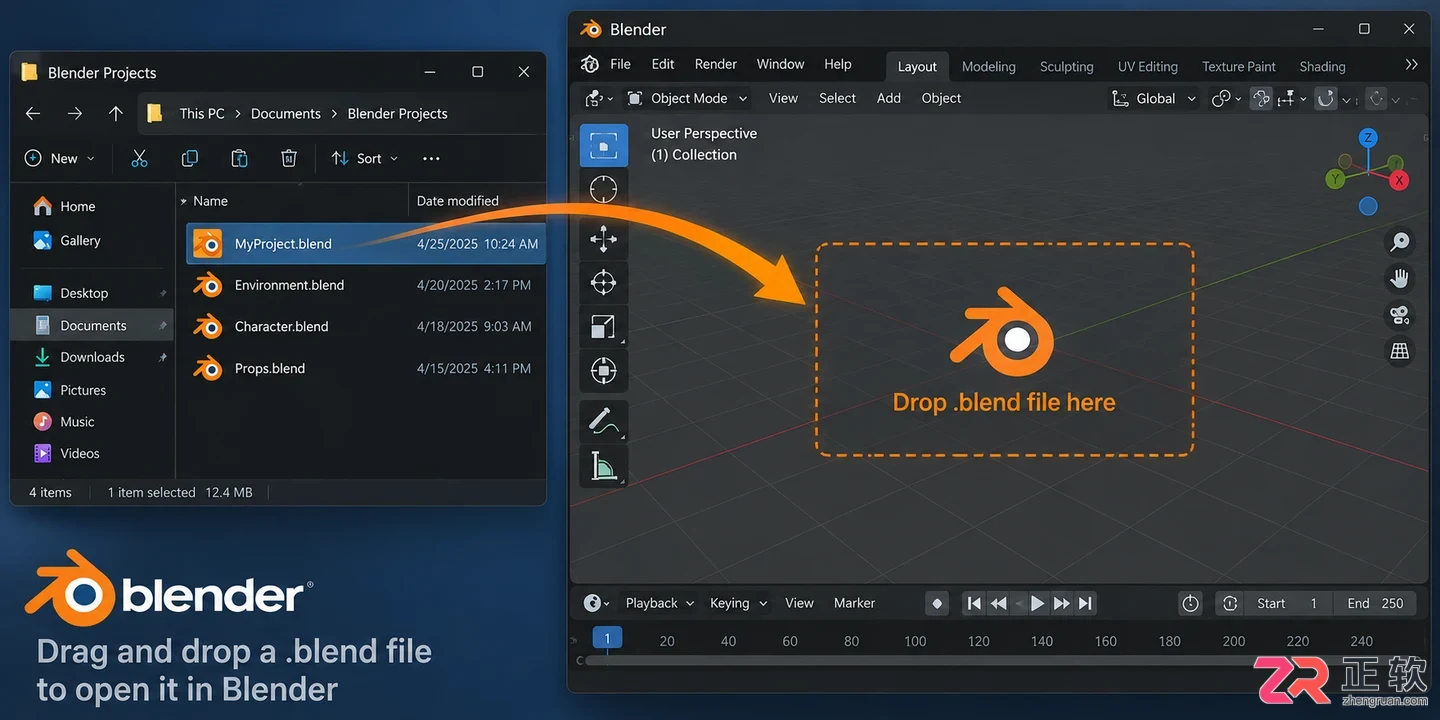Viewport: 1440px width, 720px height.
Task: Click Cut scissors icon in Explorer
Action: tap(139, 158)
